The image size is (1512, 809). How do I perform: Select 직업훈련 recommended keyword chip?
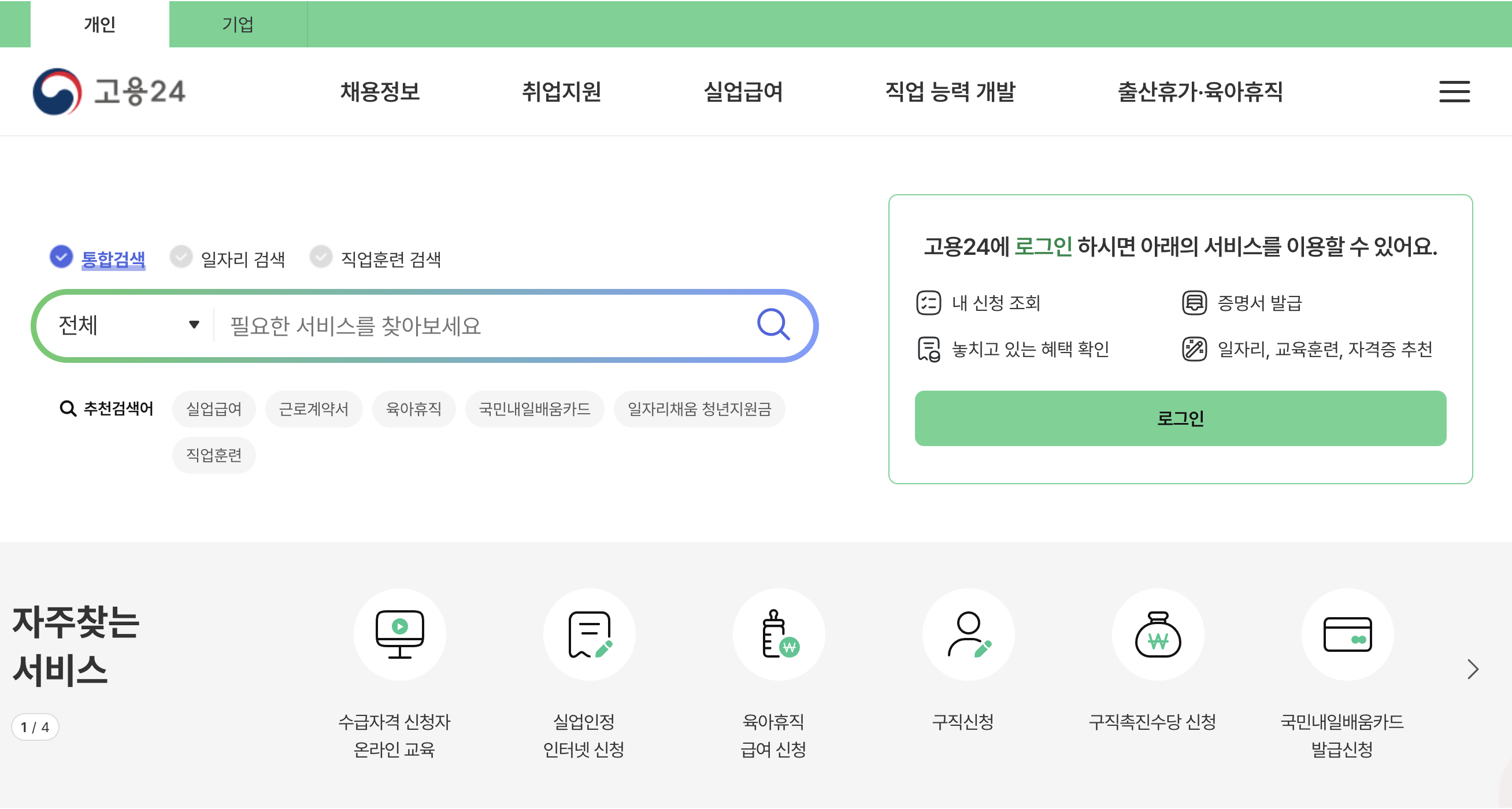point(214,455)
